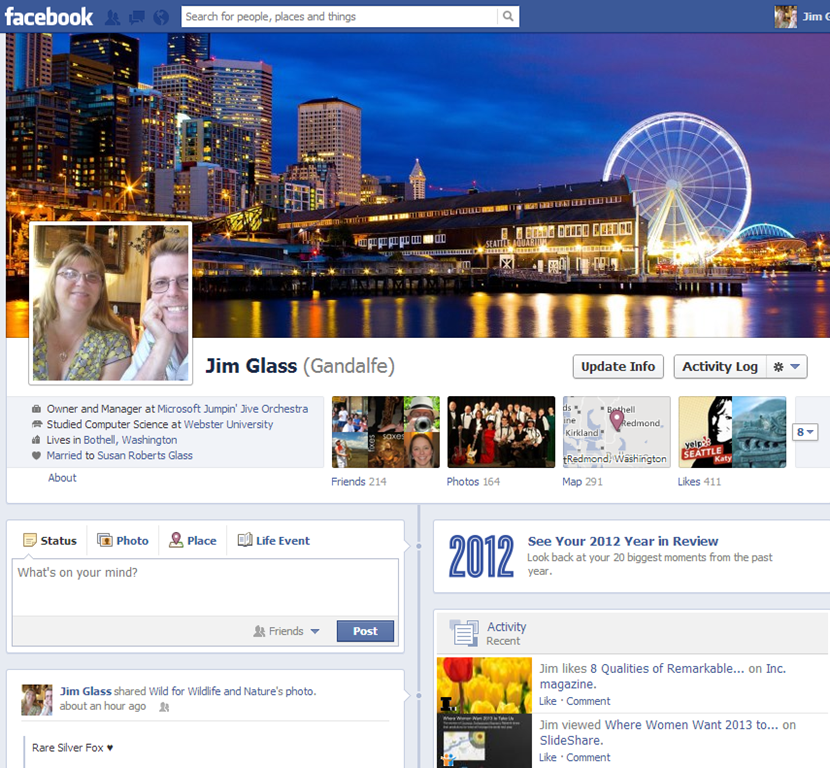Expand the 8 more sections dropdown
This screenshot has height=768, width=830.
click(x=805, y=432)
